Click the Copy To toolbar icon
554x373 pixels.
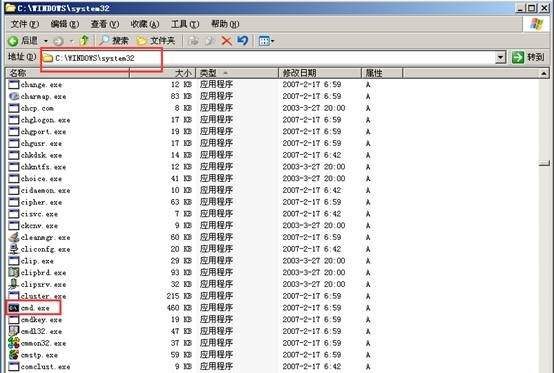[210, 41]
